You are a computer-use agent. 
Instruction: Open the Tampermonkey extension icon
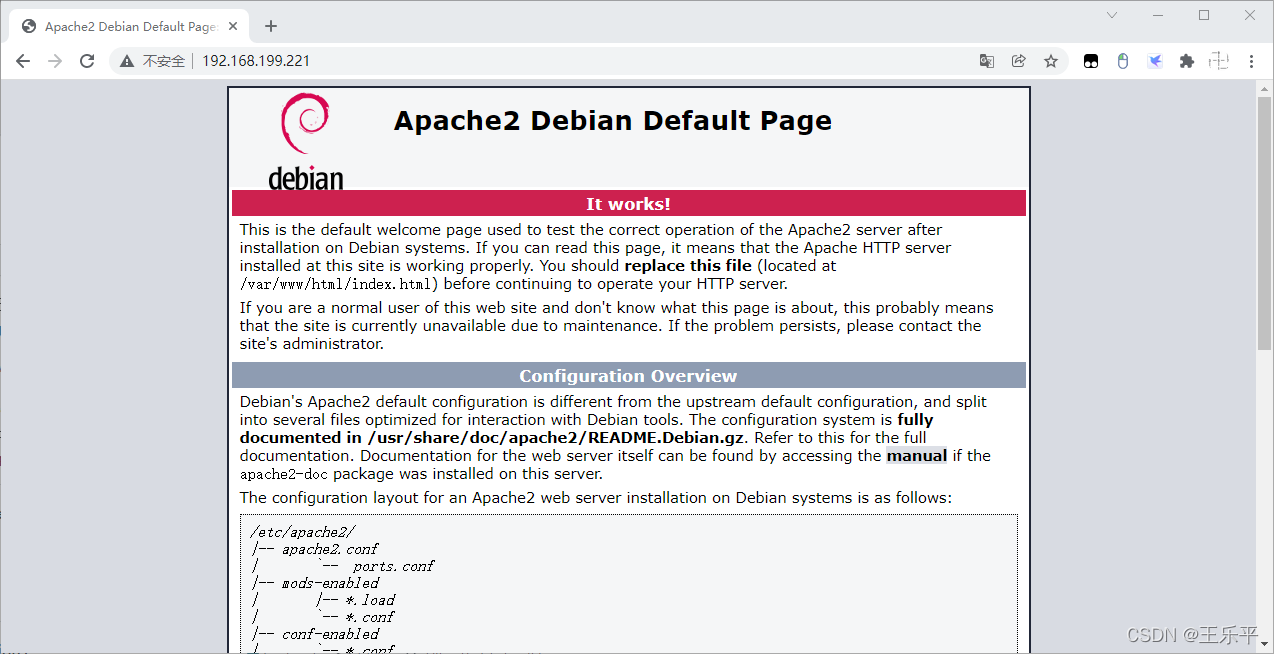pos(1091,61)
